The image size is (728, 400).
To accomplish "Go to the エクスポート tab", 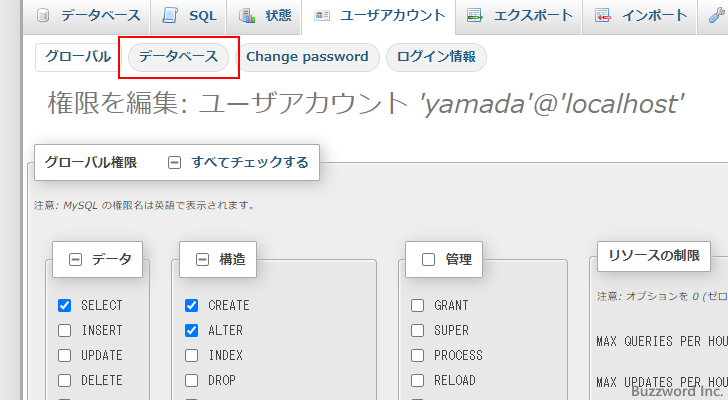I will point(519,16).
